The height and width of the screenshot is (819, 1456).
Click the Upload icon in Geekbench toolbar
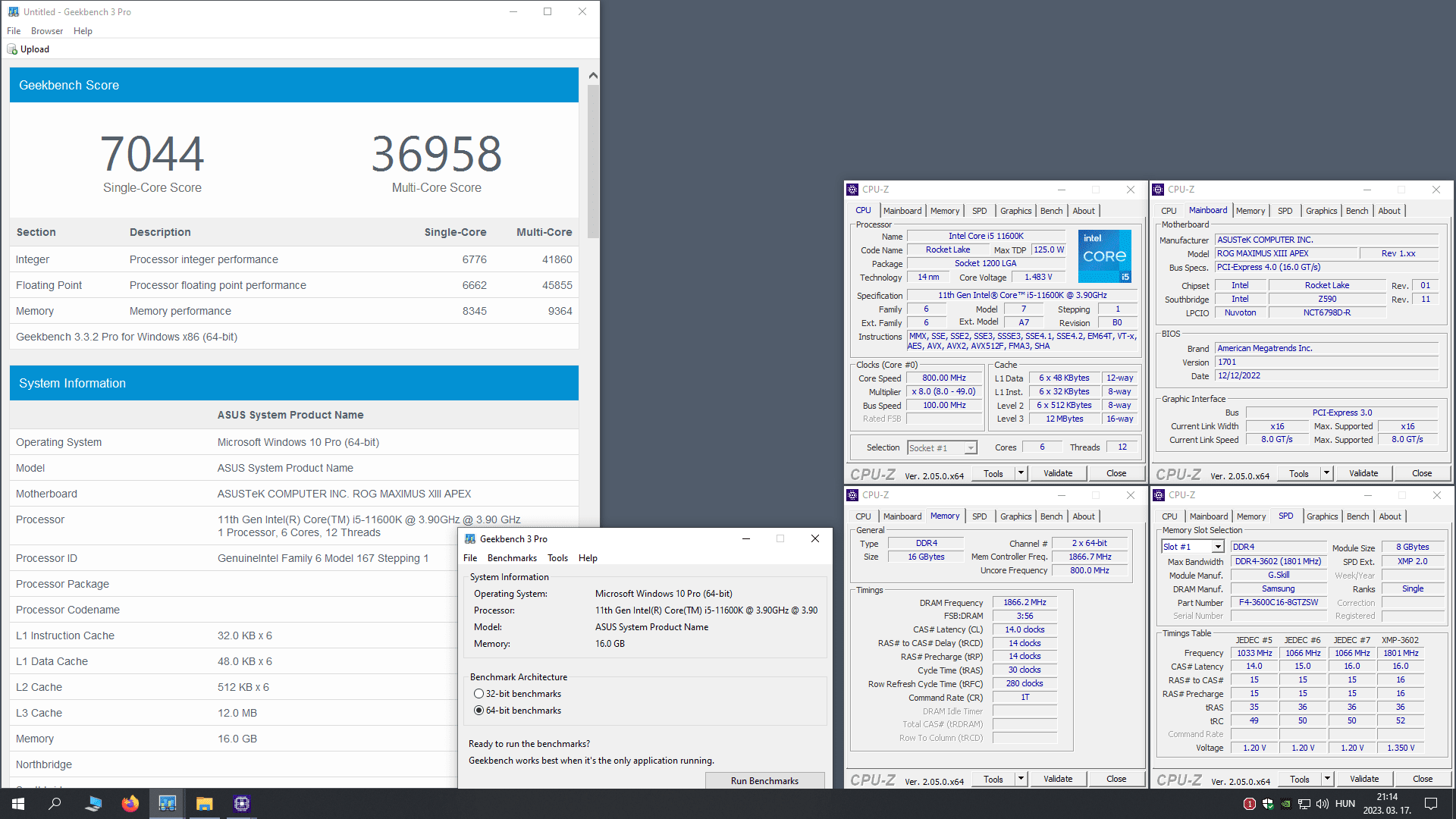(x=12, y=49)
